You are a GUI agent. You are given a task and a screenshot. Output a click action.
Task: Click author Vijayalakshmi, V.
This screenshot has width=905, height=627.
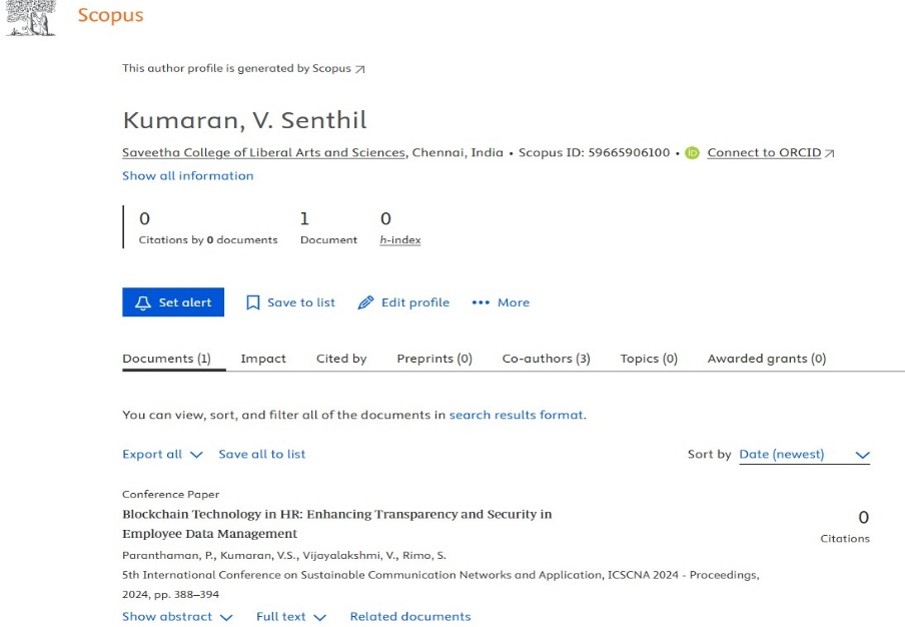[350, 555]
